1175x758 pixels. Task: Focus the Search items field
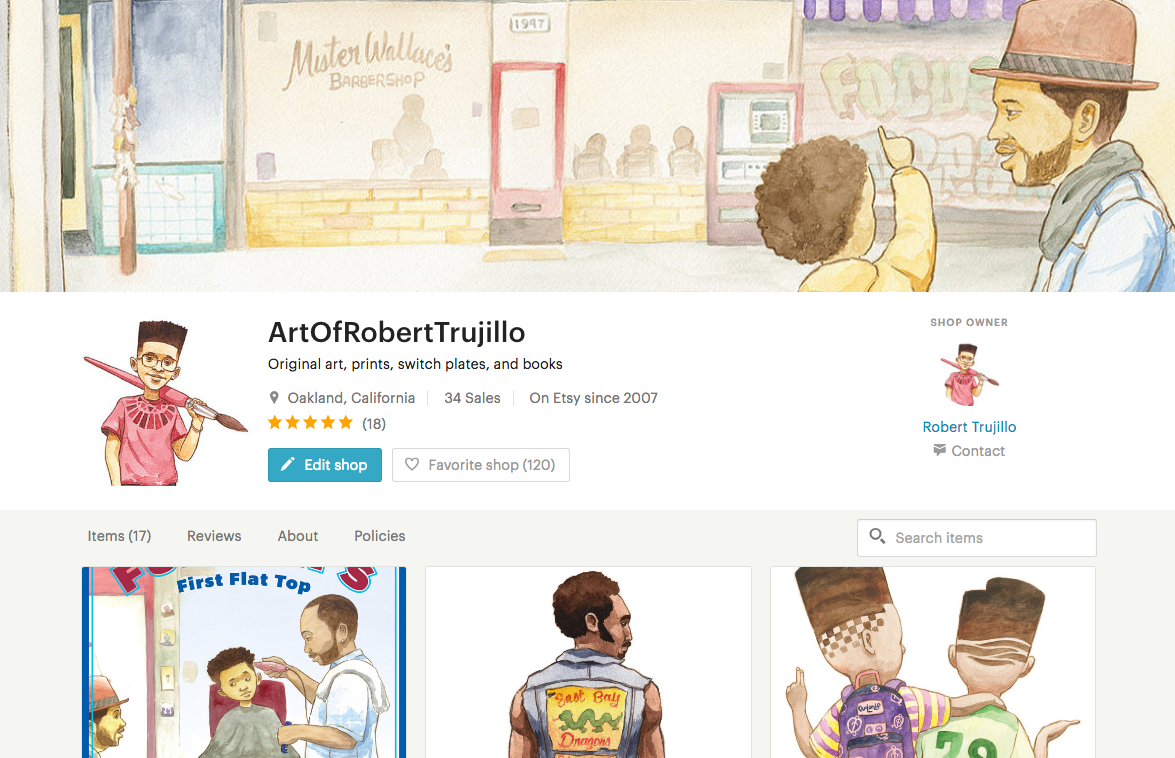(976, 538)
